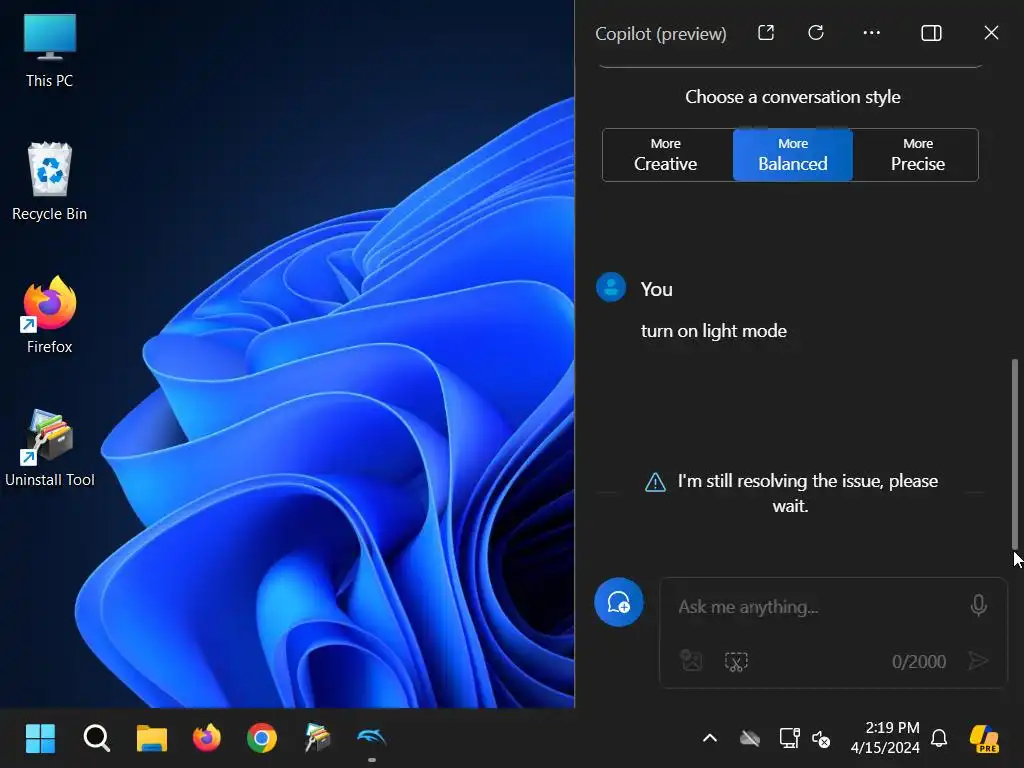
Task: Show hidden system tray icons
Action: [x=710, y=739]
